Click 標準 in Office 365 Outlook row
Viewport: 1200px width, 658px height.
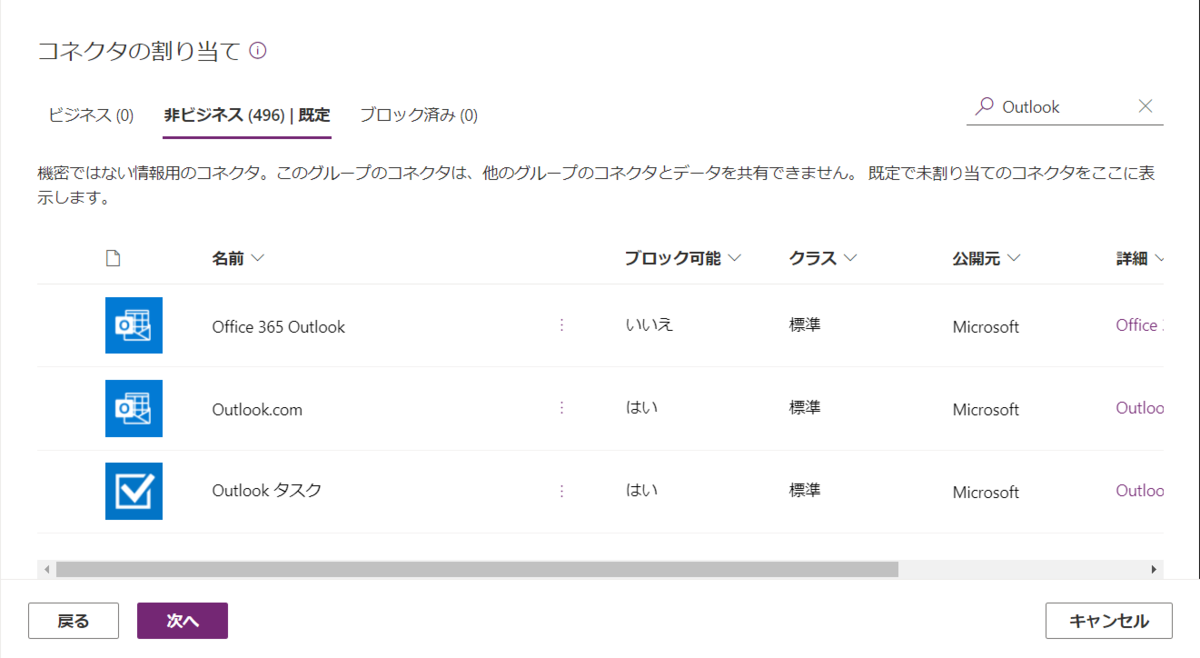tap(805, 325)
